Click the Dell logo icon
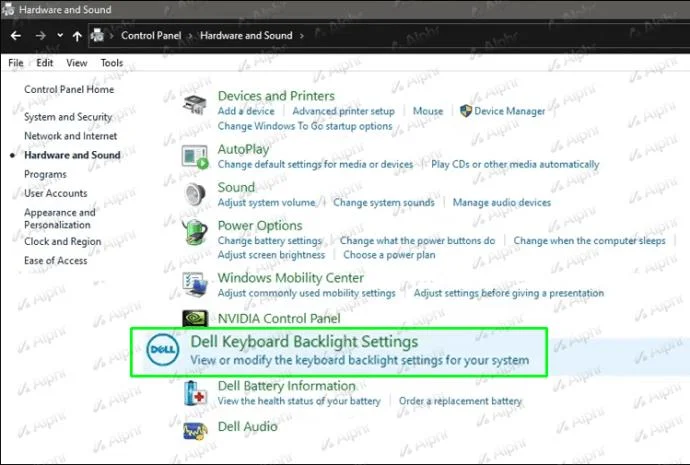 162,350
